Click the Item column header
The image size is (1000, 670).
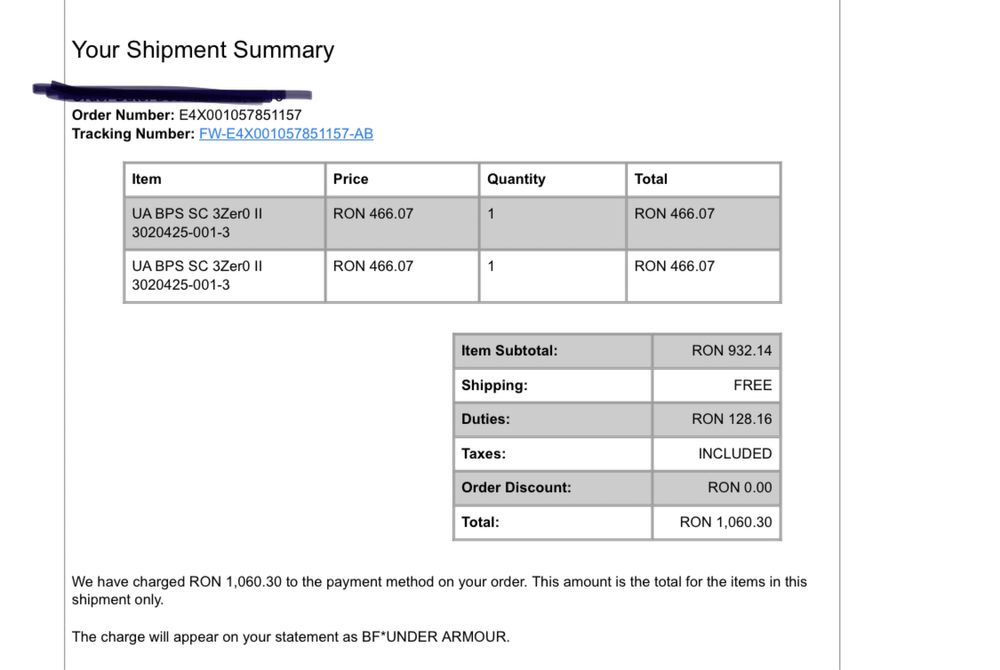click(x=147, y=179)
